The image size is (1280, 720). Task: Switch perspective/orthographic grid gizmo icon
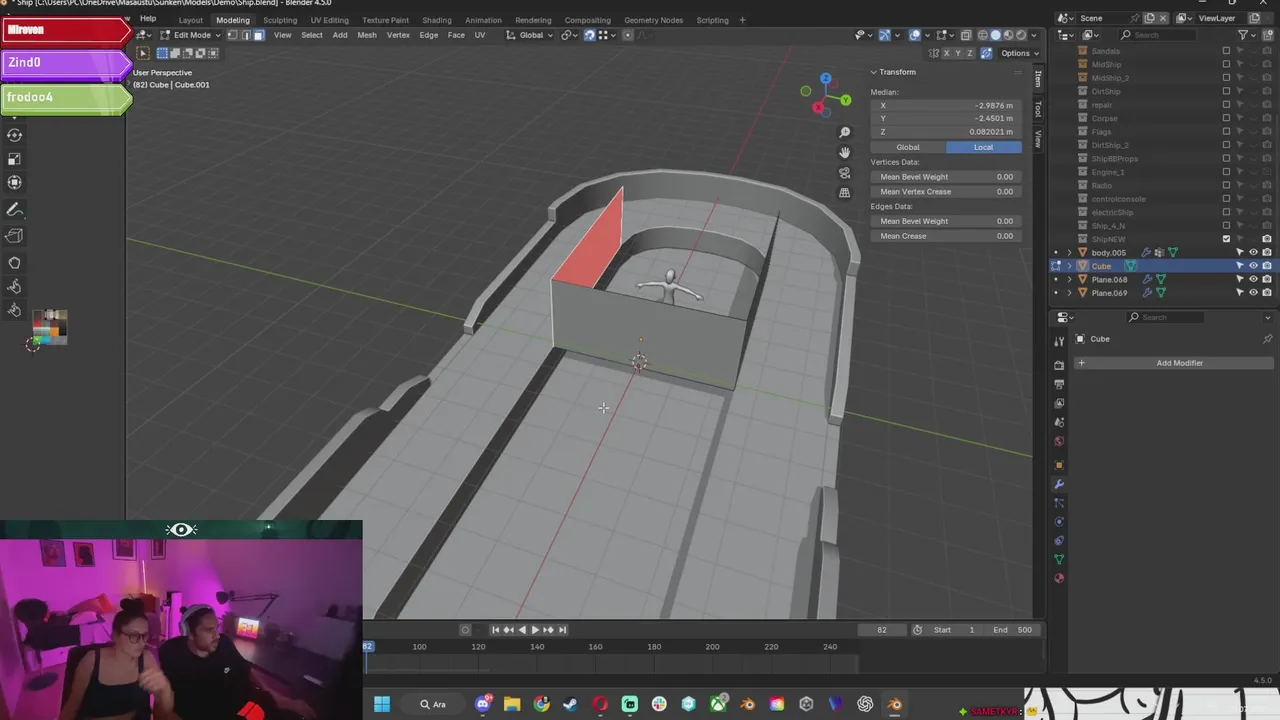pos(845,192)
